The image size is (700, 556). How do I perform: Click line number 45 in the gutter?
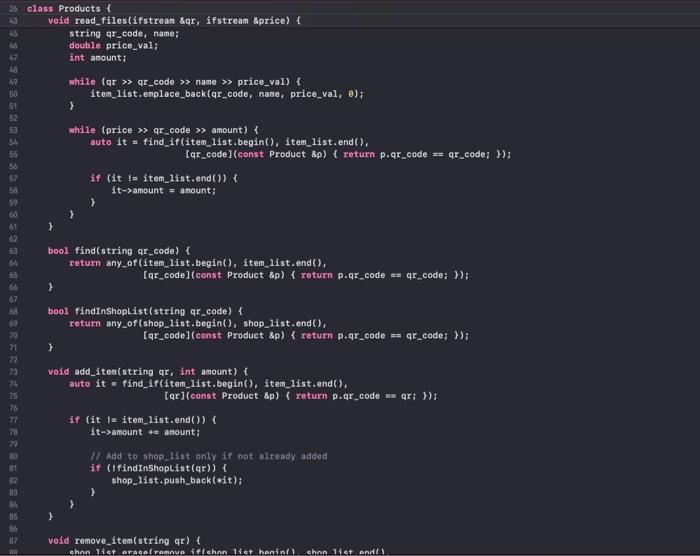[13, 33]
